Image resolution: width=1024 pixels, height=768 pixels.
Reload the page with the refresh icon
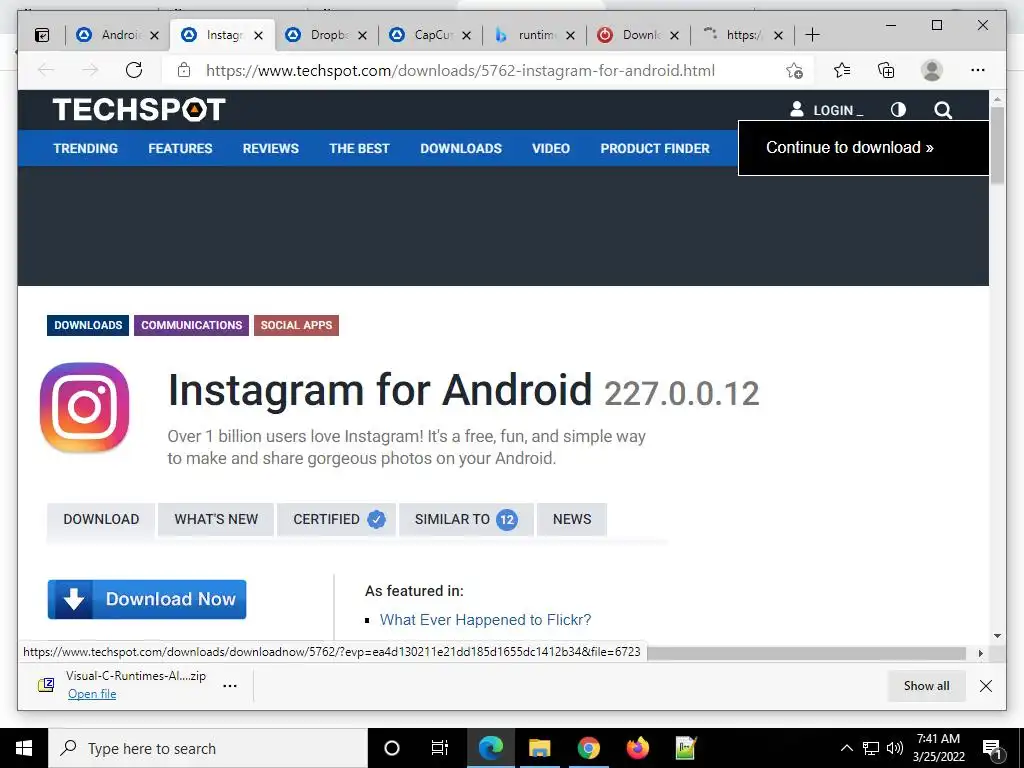pyautogui.click(x=134, y=70)
